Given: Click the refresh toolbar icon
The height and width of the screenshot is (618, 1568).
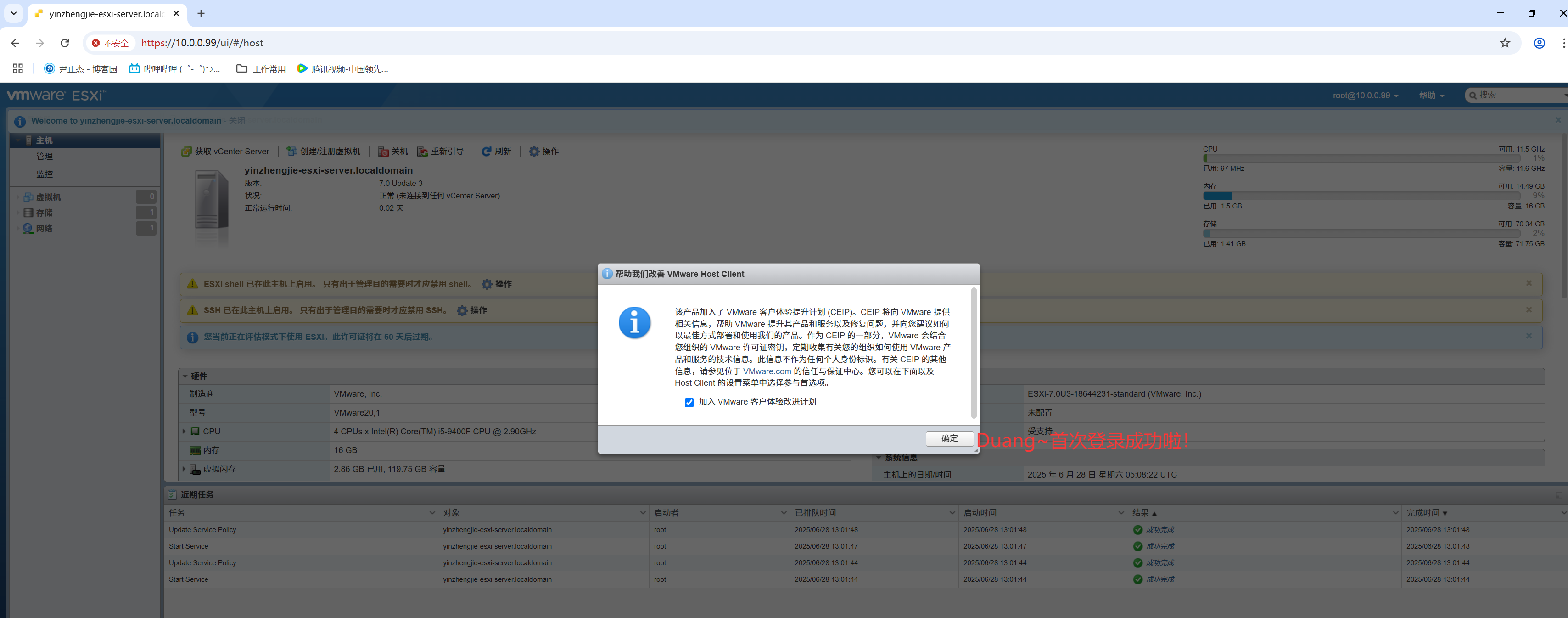Looking at the screenshot, I should (487, 151).
